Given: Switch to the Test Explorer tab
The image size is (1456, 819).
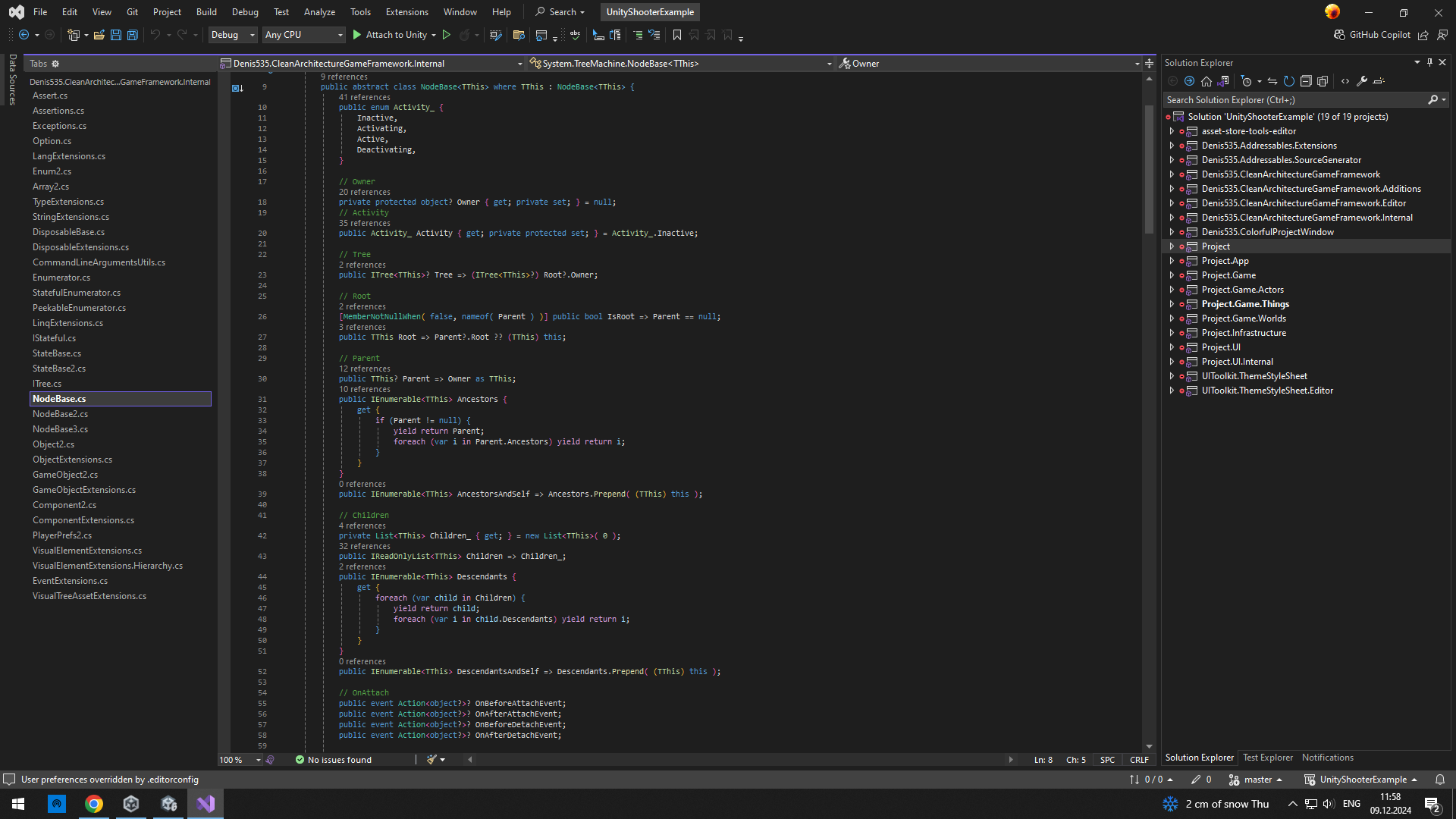Looking at the screenshot, I should click(x=1267, y=758).
